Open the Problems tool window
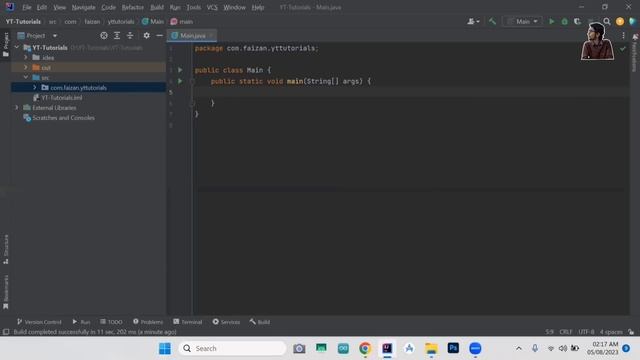The height and width of the screenshot is (360, 640). pyautogui.click(x=148, y=322)
